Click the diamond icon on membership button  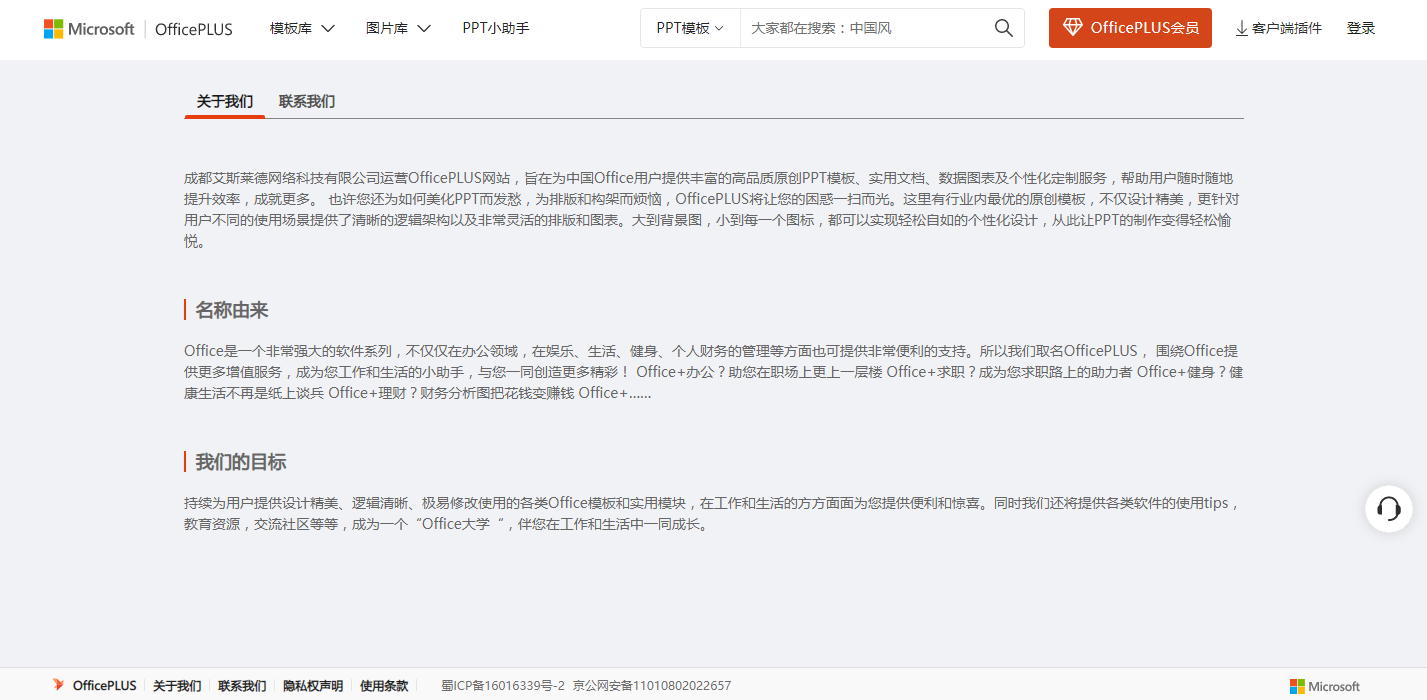(x=1073, y=28)
